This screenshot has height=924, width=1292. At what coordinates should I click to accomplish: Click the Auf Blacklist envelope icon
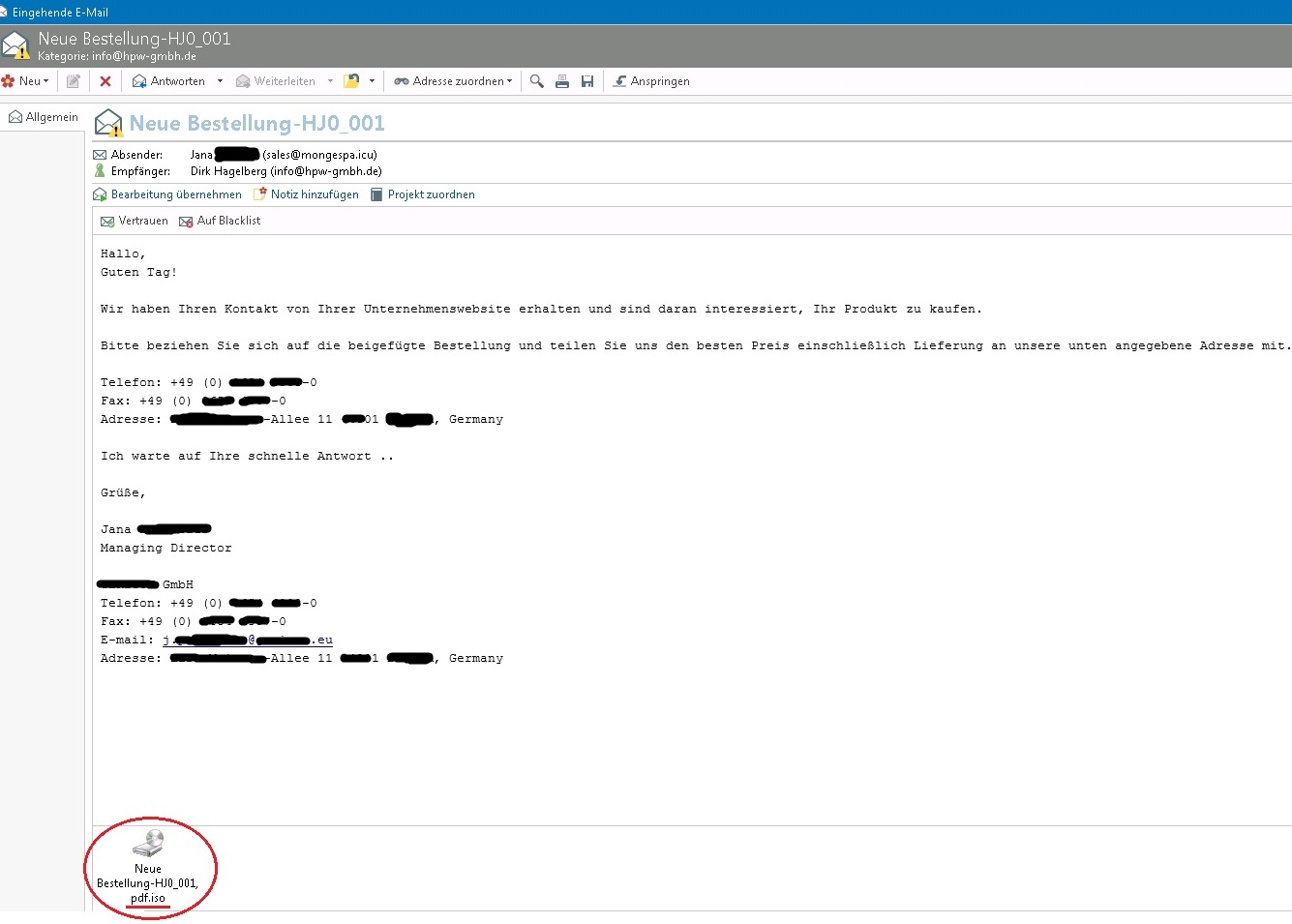click(186, 222)
